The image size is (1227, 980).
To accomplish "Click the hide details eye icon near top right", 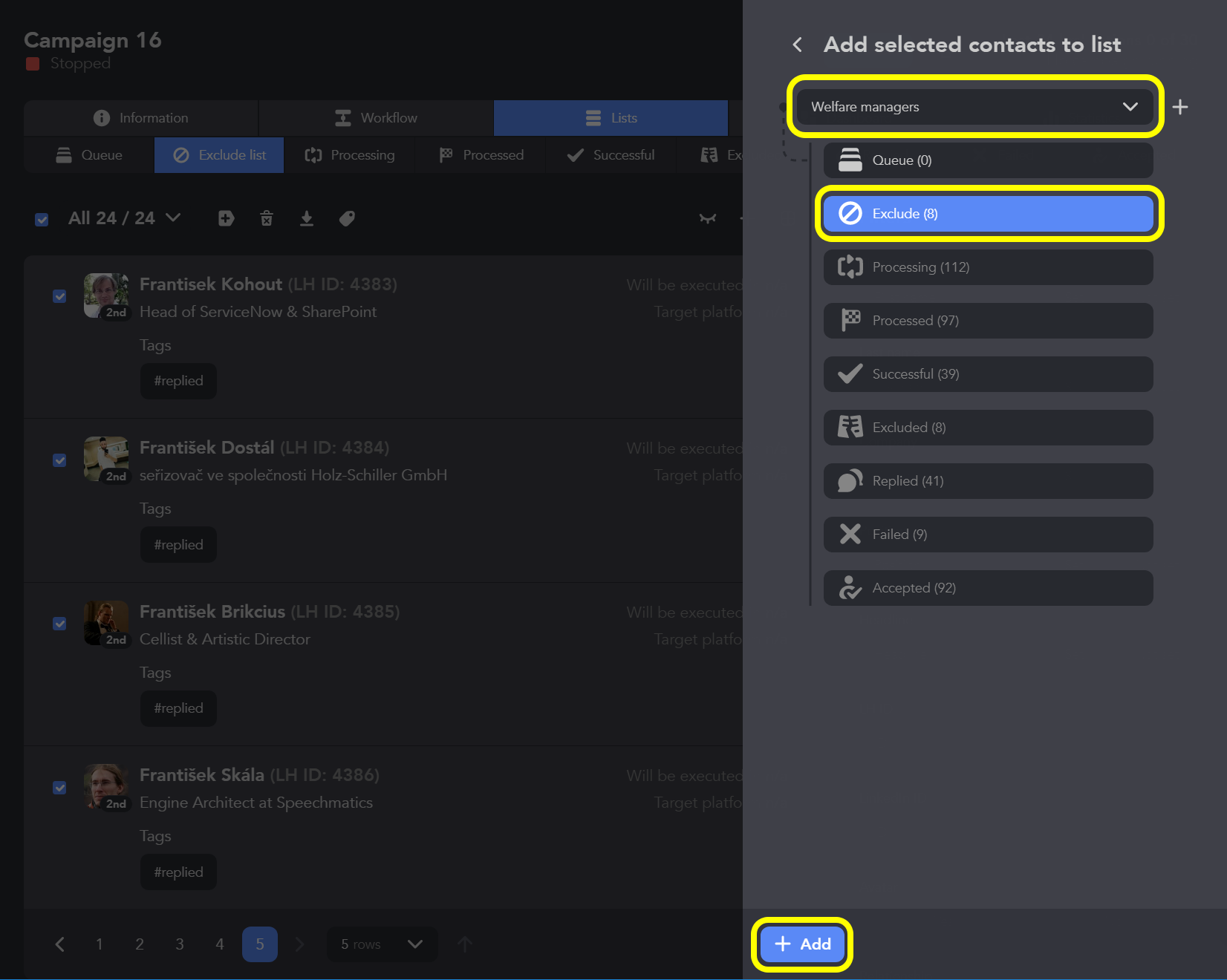I will (708, 218).
